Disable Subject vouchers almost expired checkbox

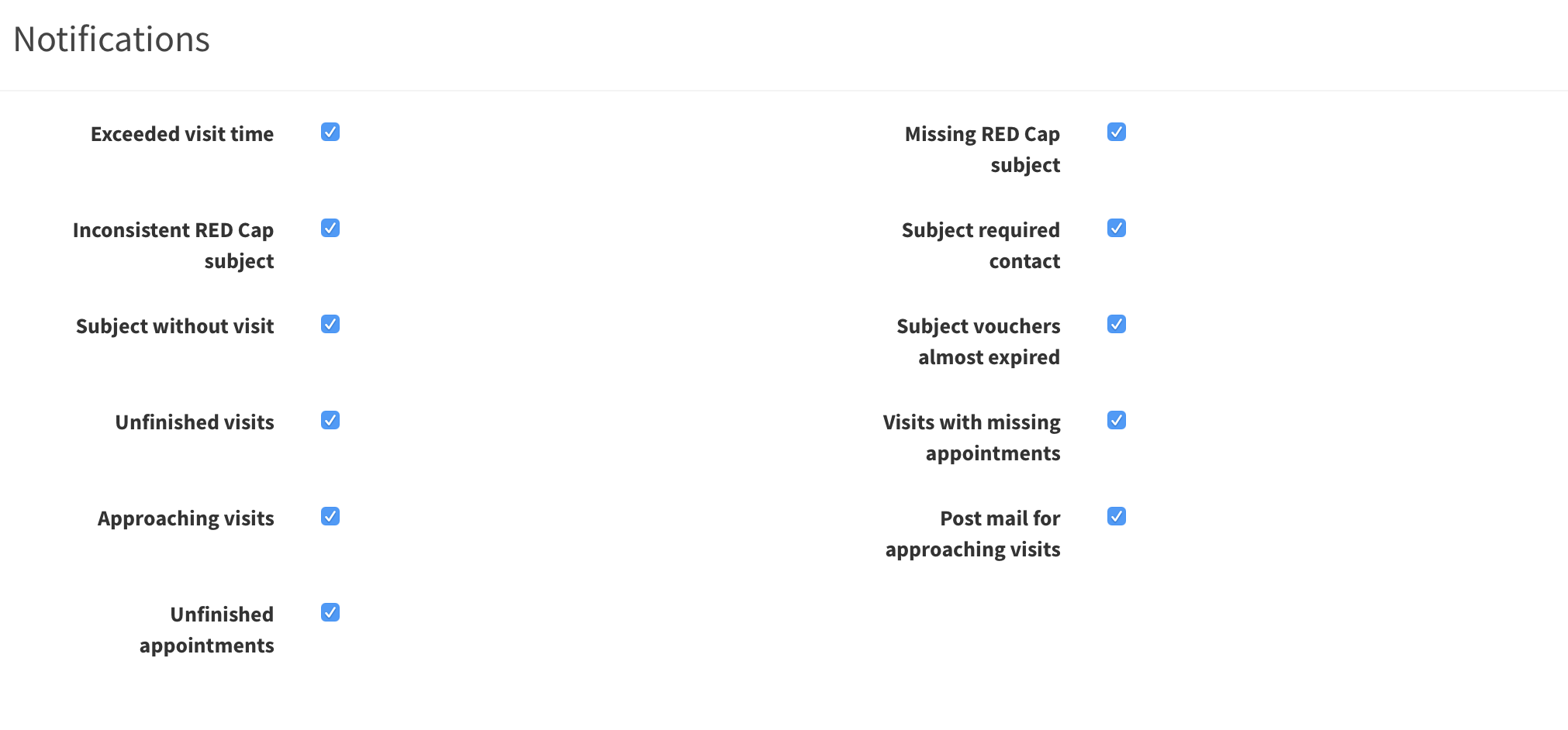[1117, 324]
